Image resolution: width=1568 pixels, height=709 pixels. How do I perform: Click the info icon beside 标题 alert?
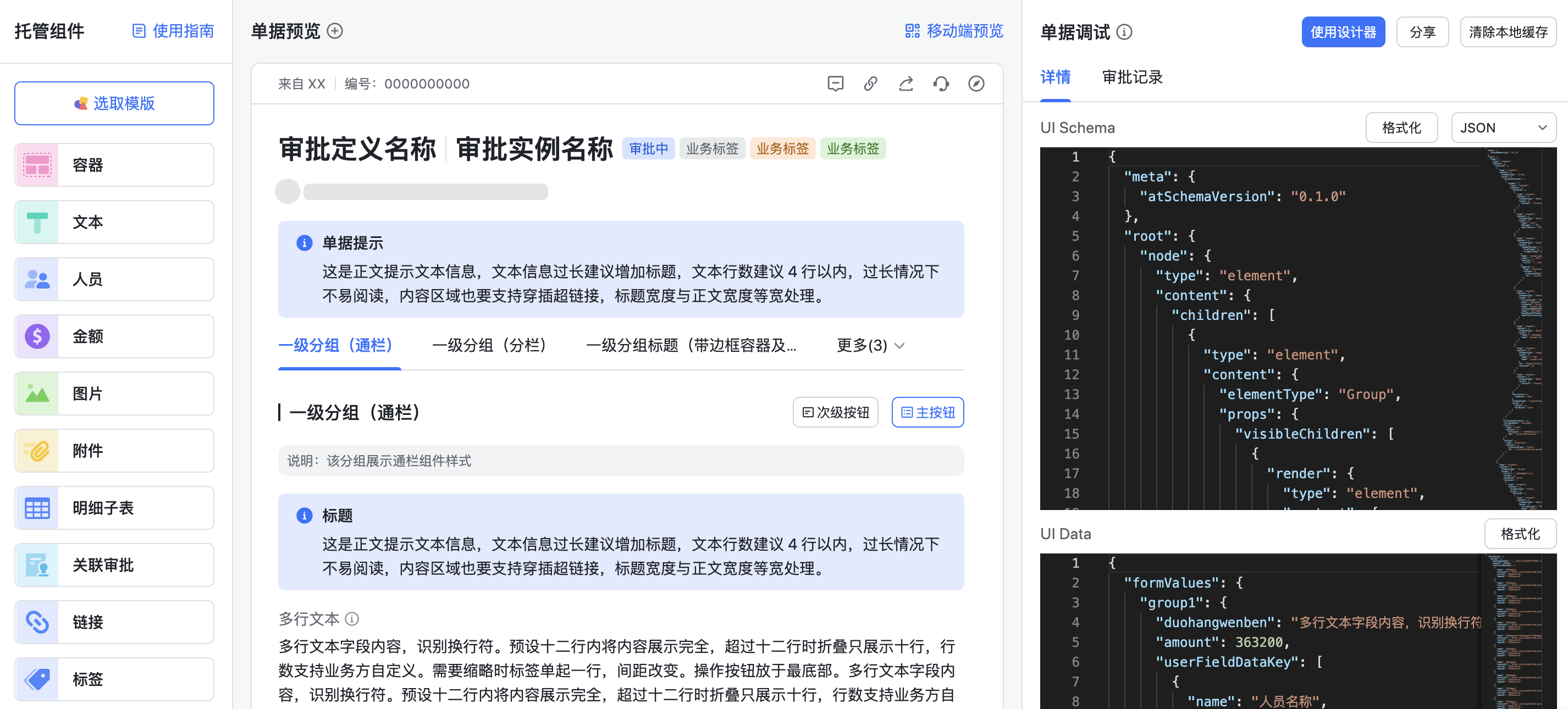coord(305,516)
